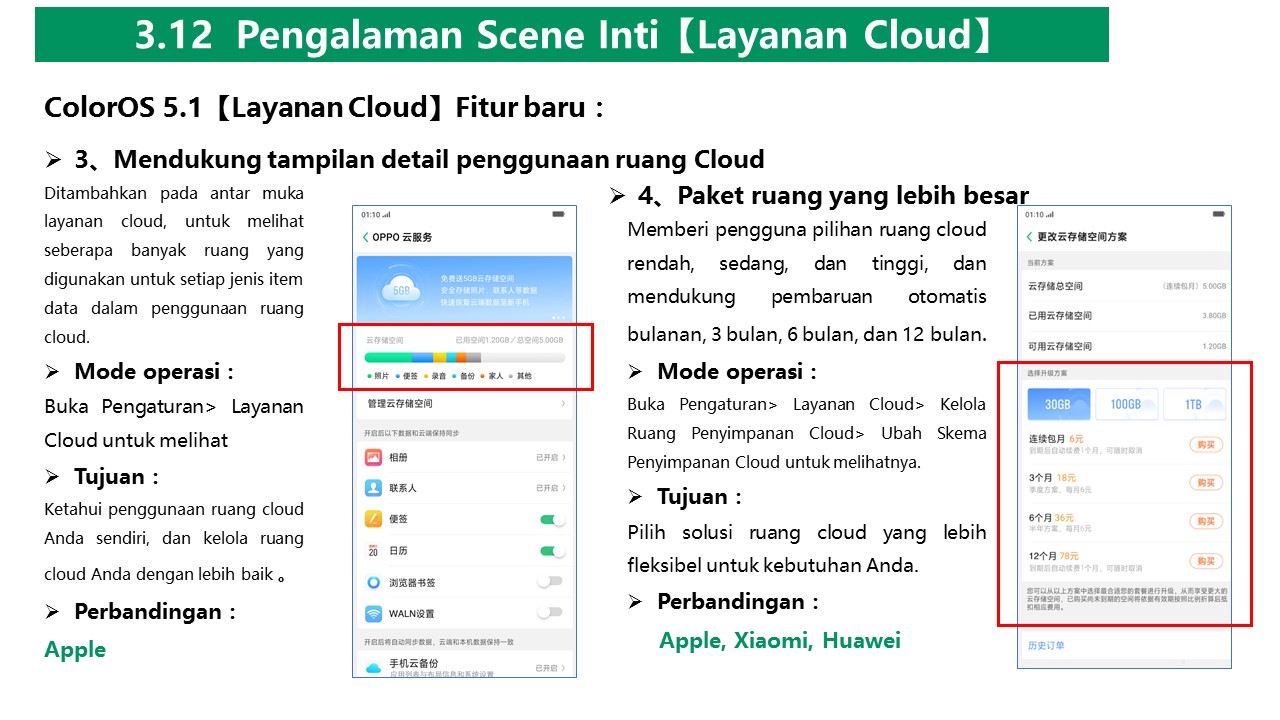
Task: Tap the back arrow beside OPPO 云服务
Action: 365,237
